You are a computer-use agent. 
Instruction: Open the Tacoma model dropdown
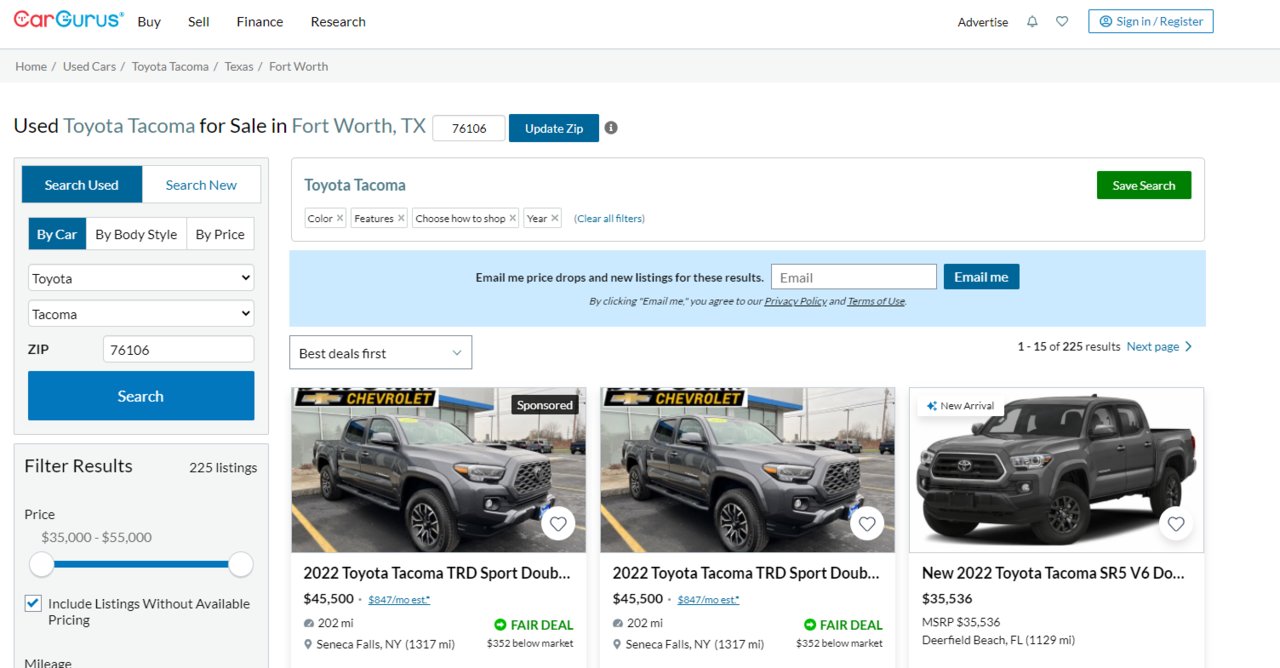click(141, 314)
